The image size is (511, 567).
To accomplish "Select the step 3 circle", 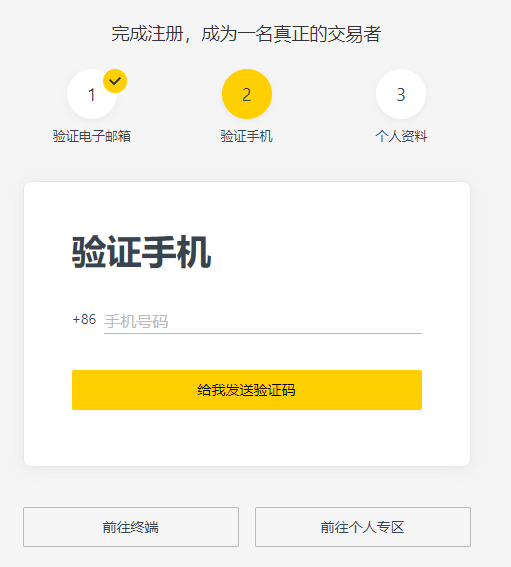I will click(401, 94).
